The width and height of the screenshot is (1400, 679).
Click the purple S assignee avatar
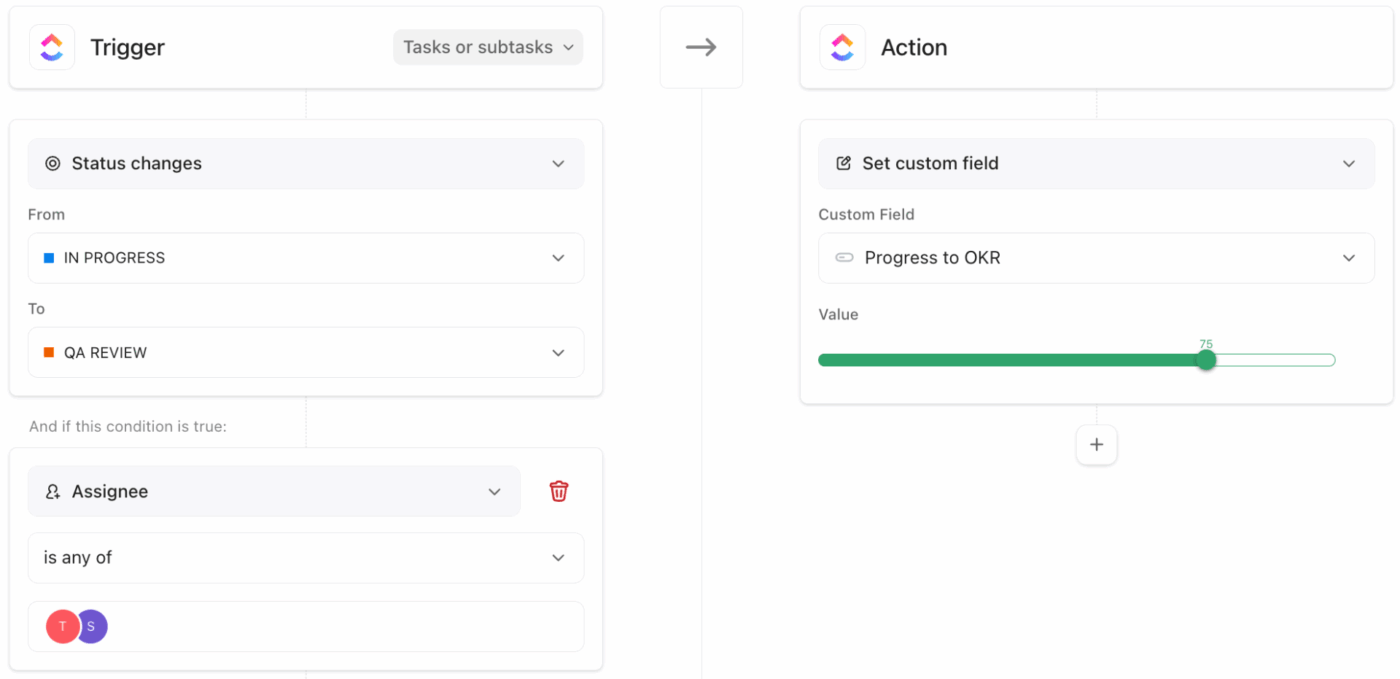[x=91, y=626]
